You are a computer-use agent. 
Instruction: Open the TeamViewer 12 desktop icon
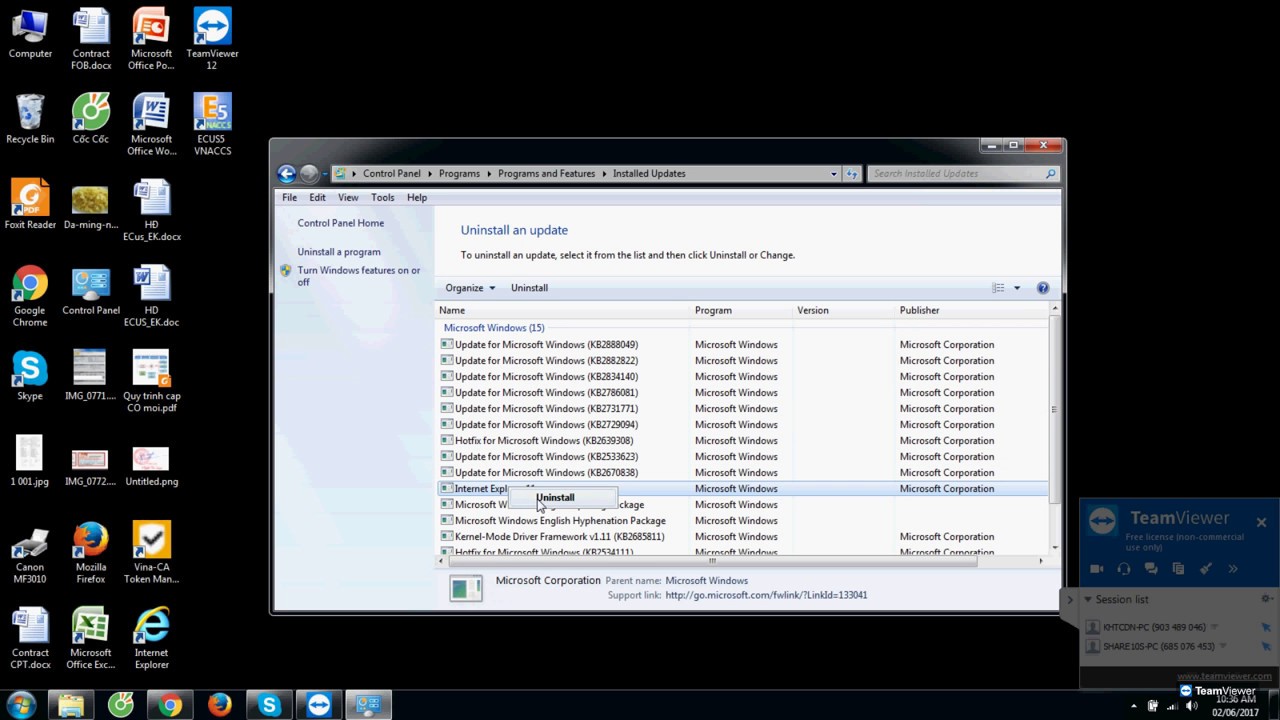(x=212, y=40)
